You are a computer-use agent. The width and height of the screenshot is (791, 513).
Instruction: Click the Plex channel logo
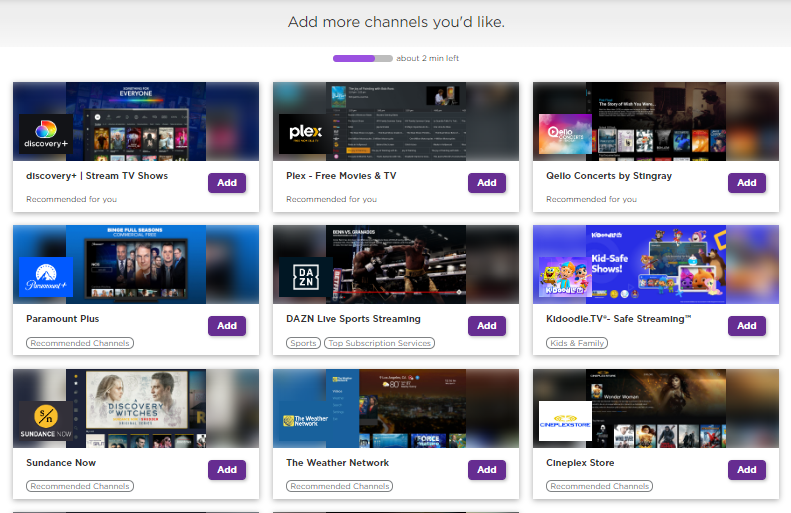click(x=306, y=134)
